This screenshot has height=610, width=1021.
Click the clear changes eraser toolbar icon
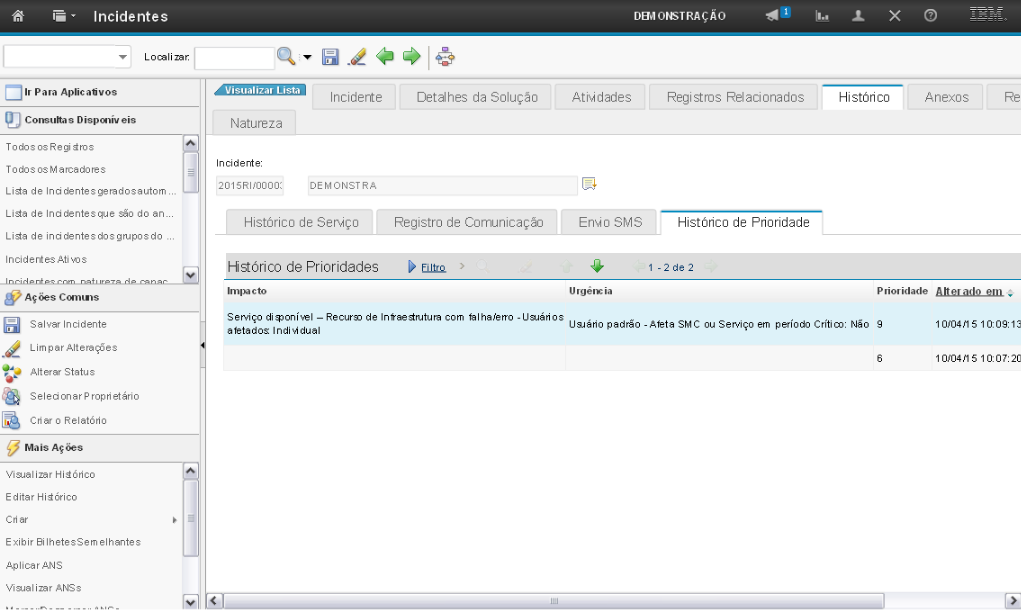click(x=357, y=57)
